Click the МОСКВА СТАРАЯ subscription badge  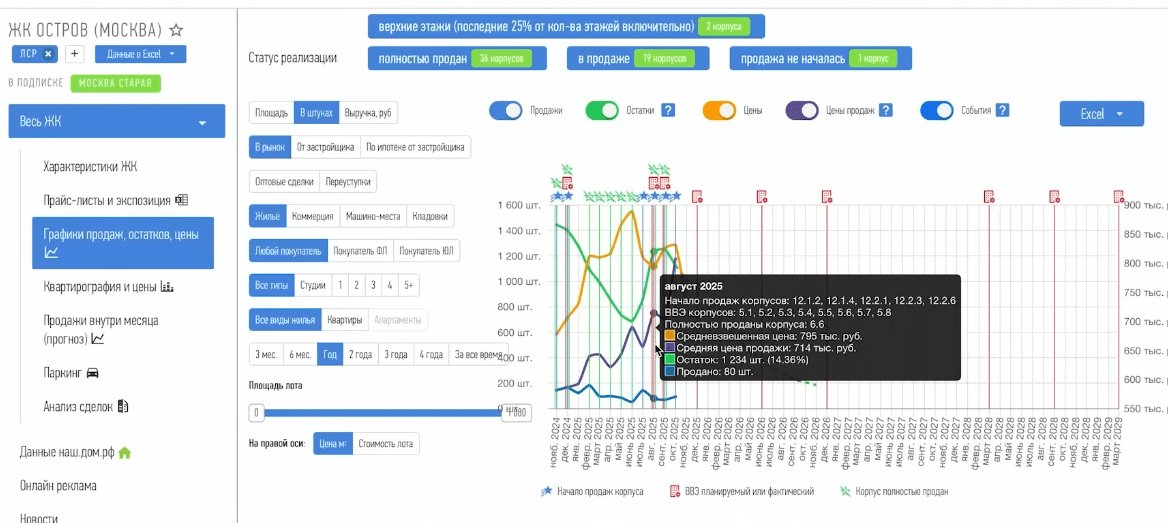click(x=116, y=83)
